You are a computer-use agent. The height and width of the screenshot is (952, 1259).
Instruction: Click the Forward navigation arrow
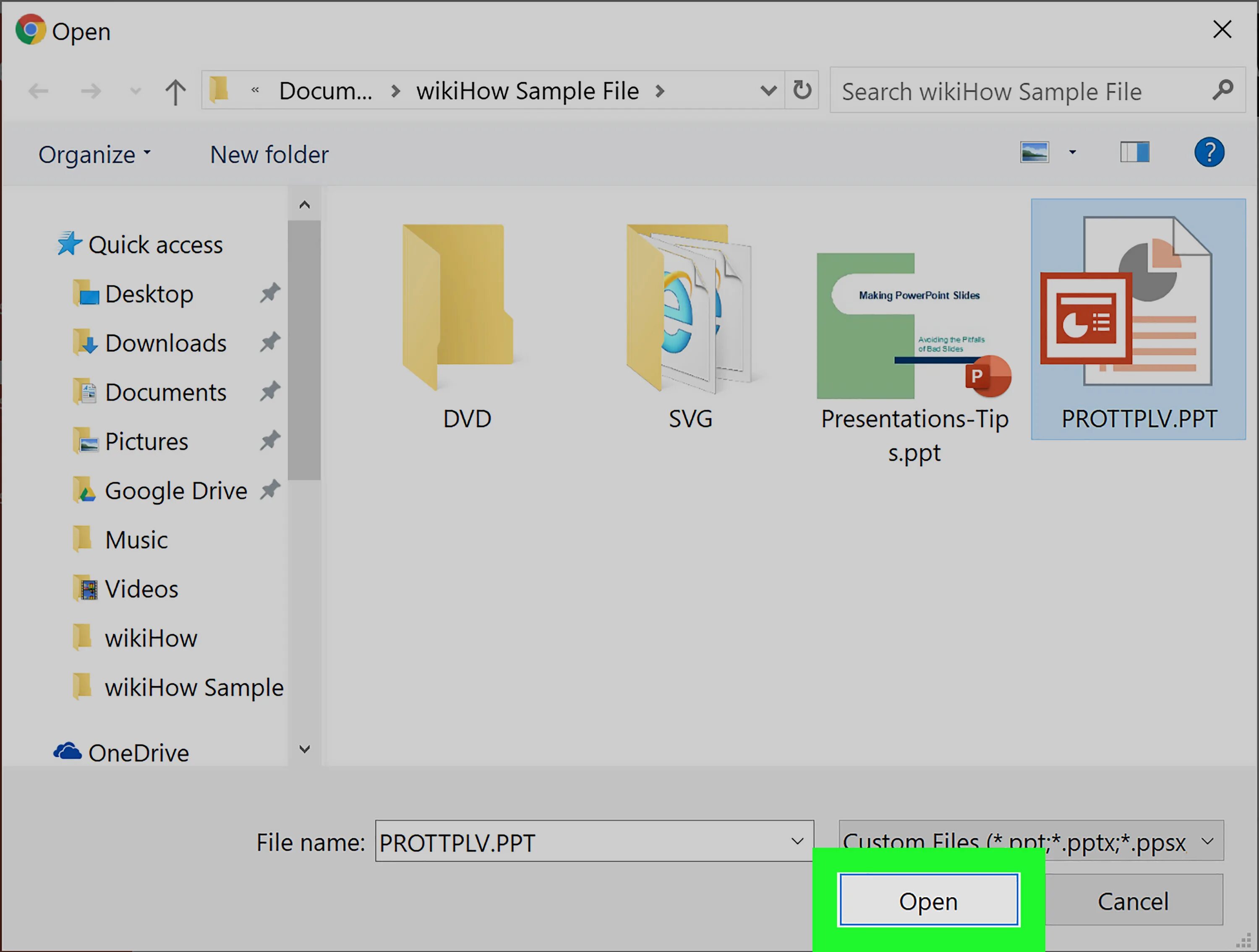(91, 91)
